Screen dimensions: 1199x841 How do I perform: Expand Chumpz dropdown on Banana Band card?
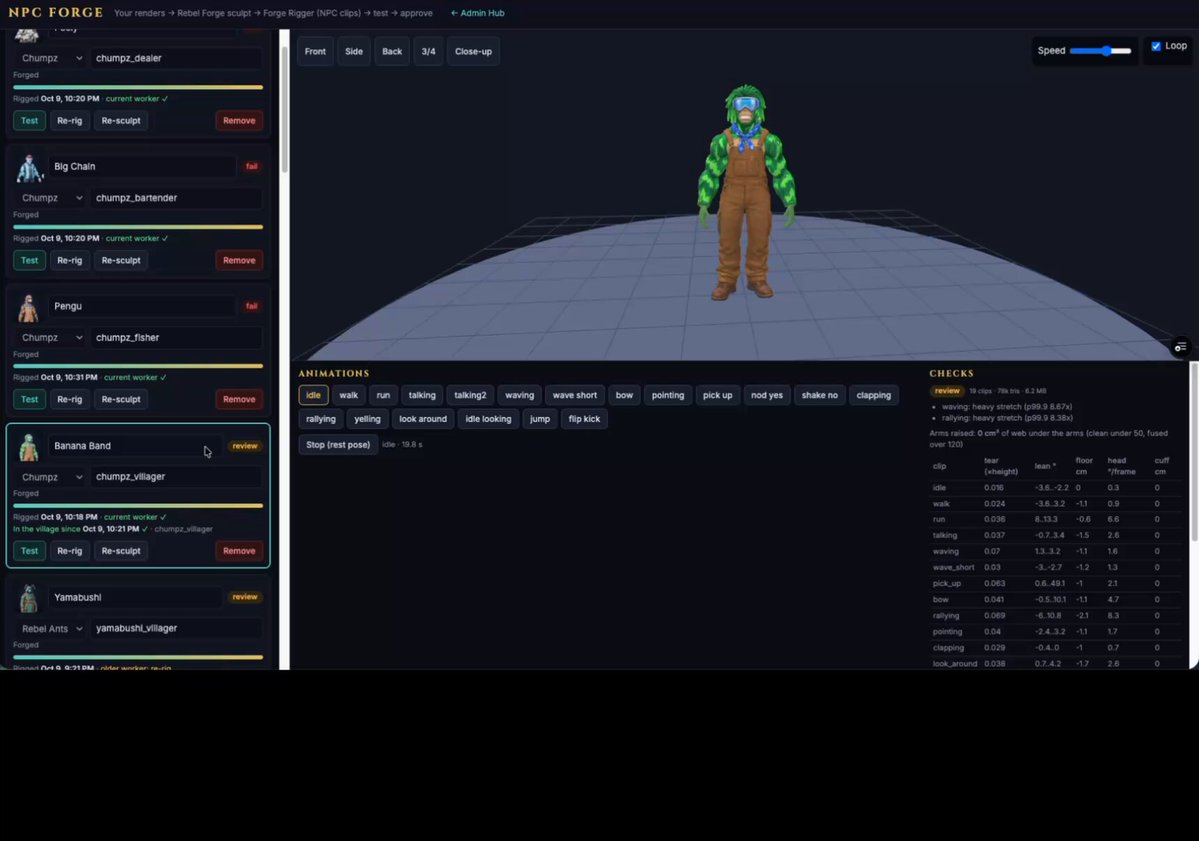tap(50, 477)
